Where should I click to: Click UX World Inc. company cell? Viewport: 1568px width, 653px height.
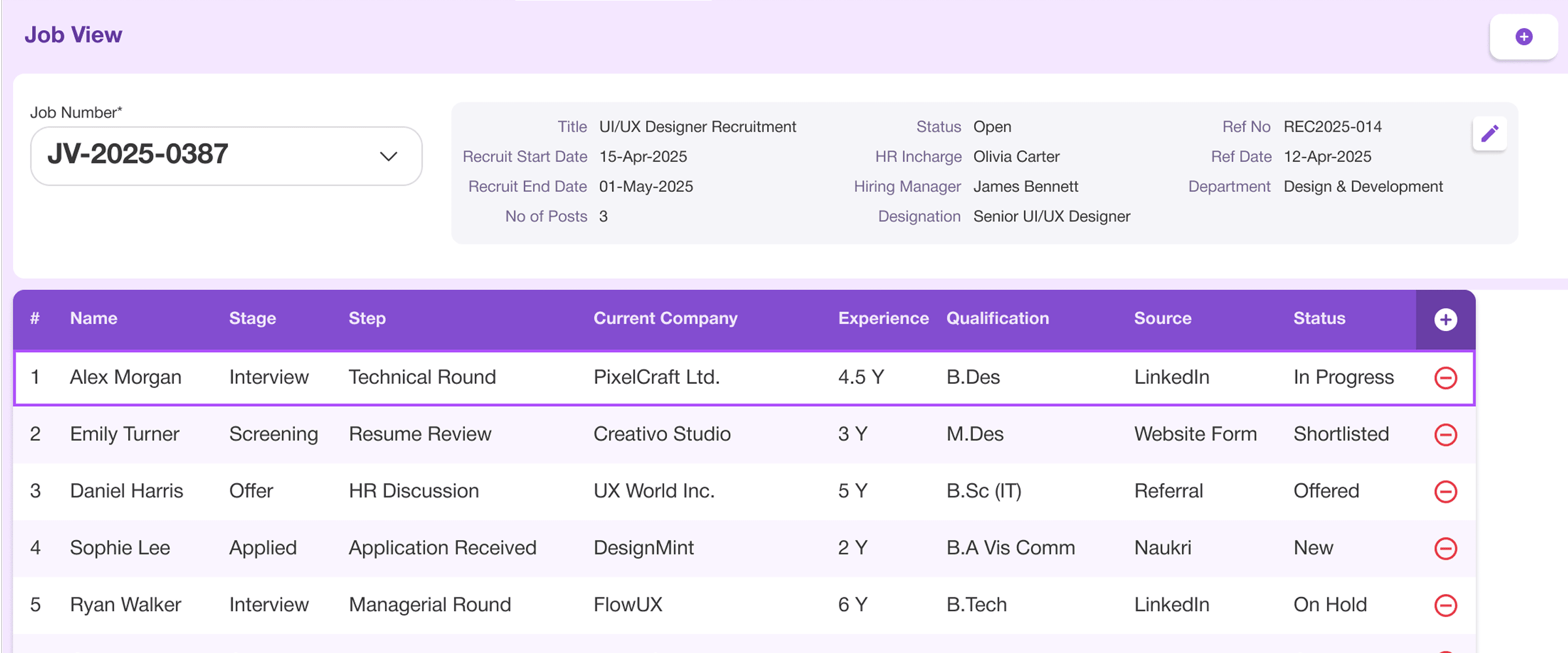[654, 490]
